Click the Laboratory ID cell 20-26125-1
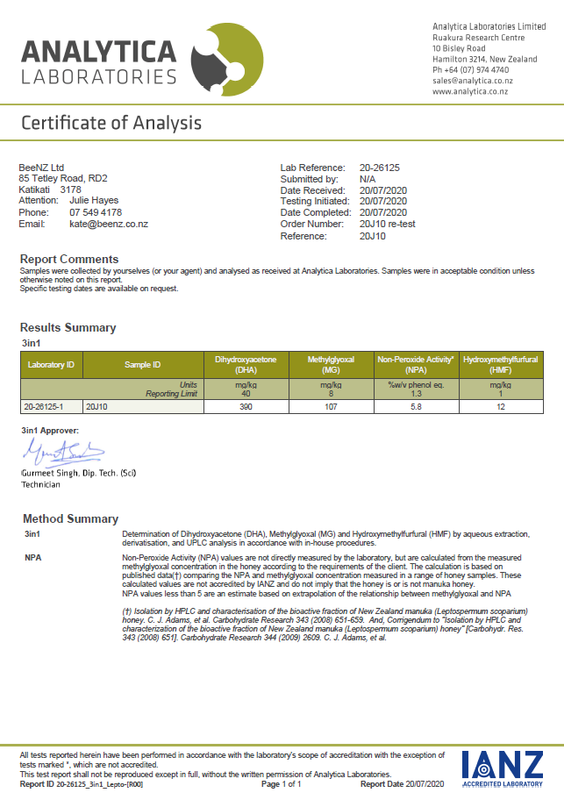 click(51, 407)
